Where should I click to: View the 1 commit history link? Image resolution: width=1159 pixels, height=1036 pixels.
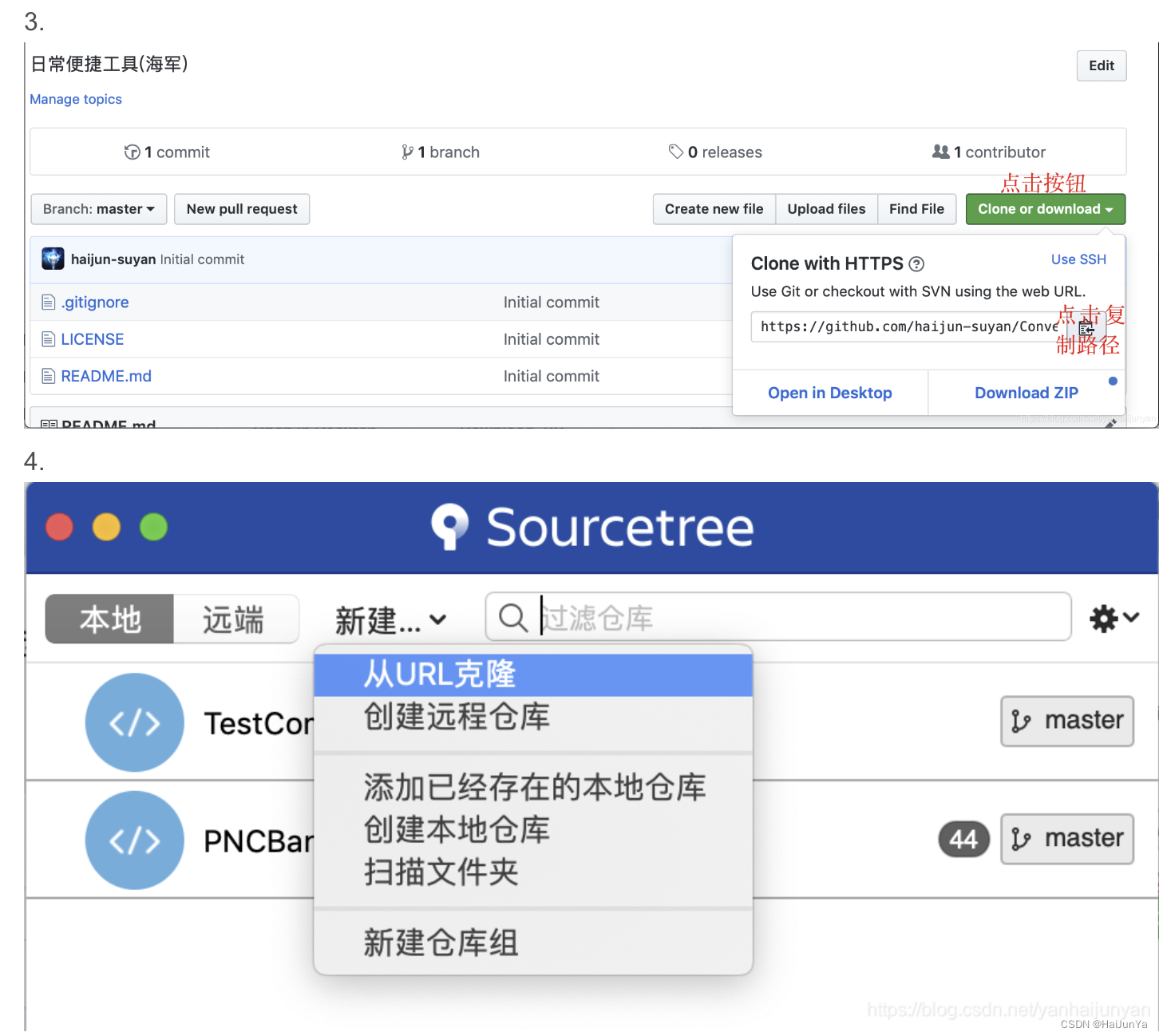167,152
